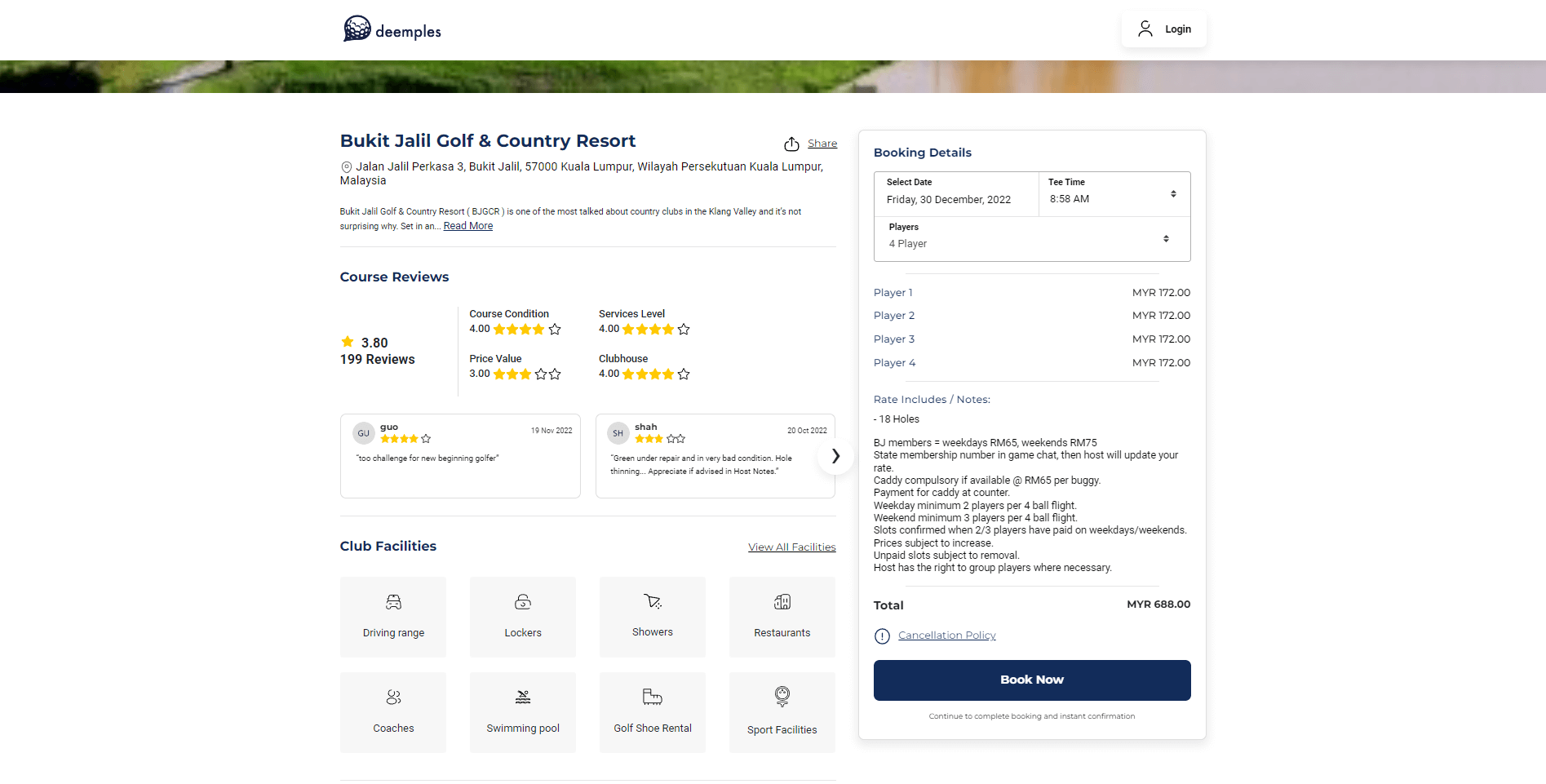Screen dimensions: 1546x784
Task: Open the Cancellation Policy link
Action: 947,636
